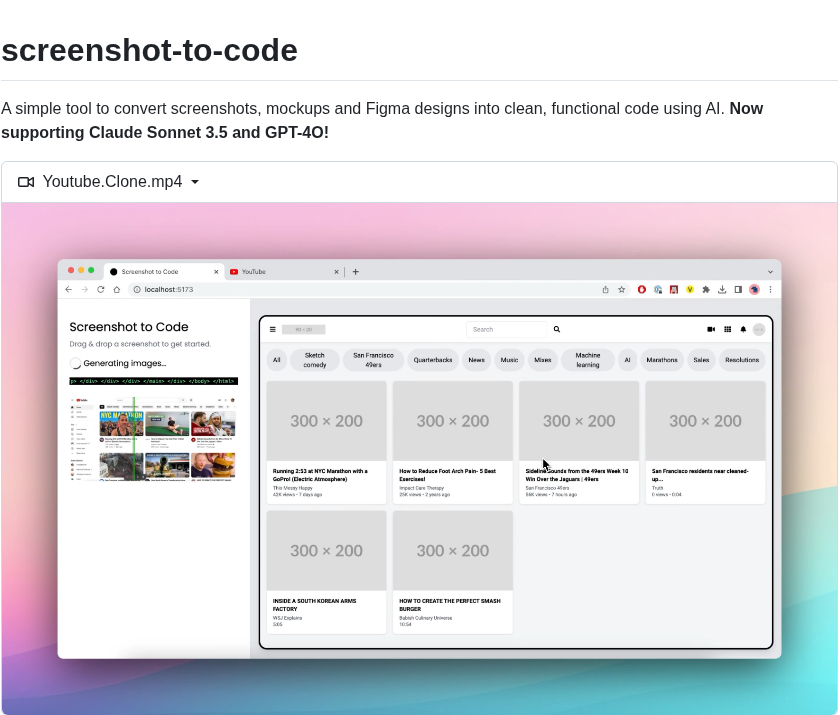Select the Machine learning chip
The image size is (840, 715).
click(x=588, y=360)
